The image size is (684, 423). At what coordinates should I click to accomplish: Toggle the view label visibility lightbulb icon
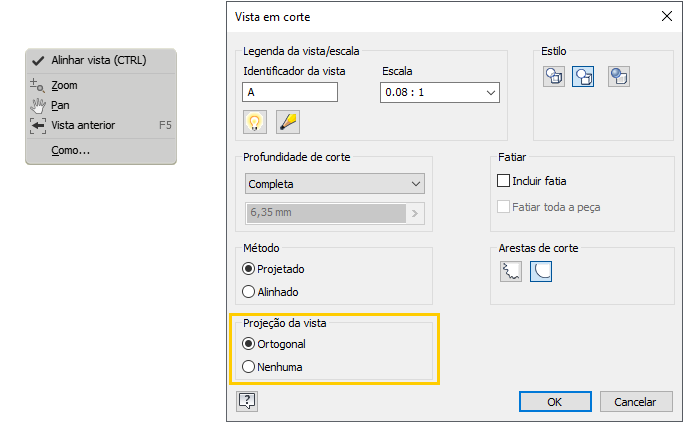pyautogui.click(x=255, y=122)
